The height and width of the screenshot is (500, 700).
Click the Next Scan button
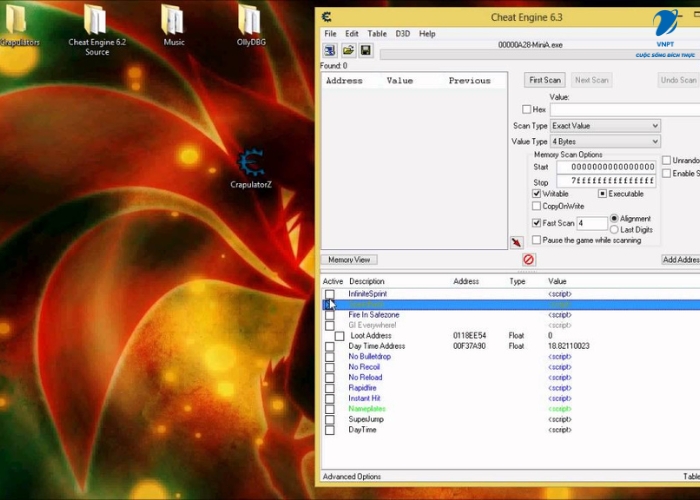[592, 80]
